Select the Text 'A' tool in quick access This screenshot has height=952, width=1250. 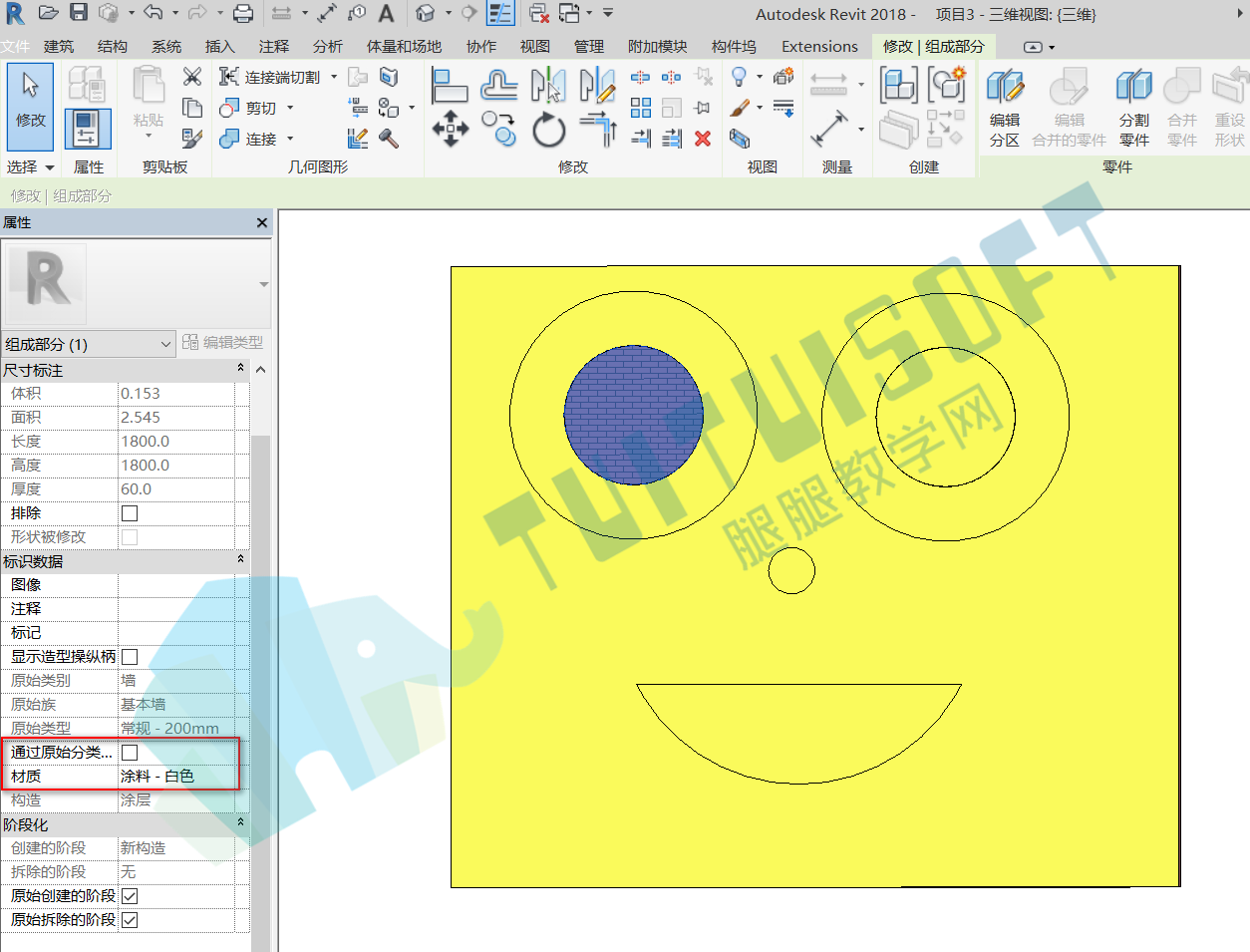point(386,13)
